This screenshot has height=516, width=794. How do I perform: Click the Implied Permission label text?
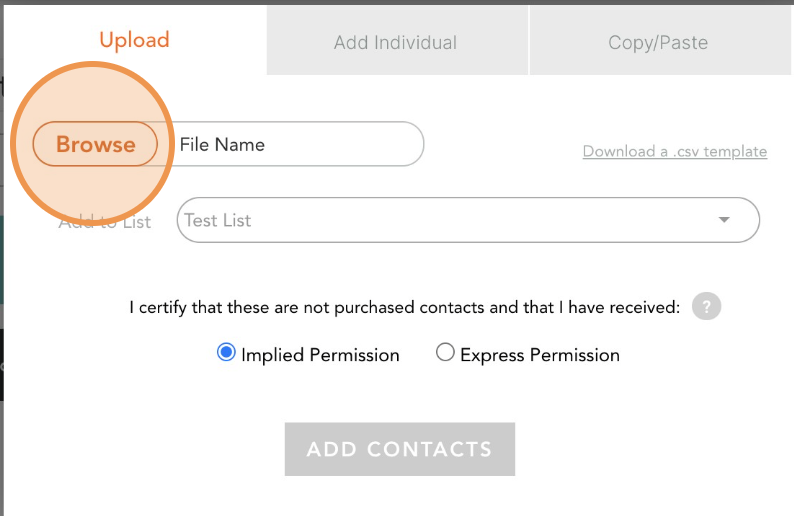(321, 355)
